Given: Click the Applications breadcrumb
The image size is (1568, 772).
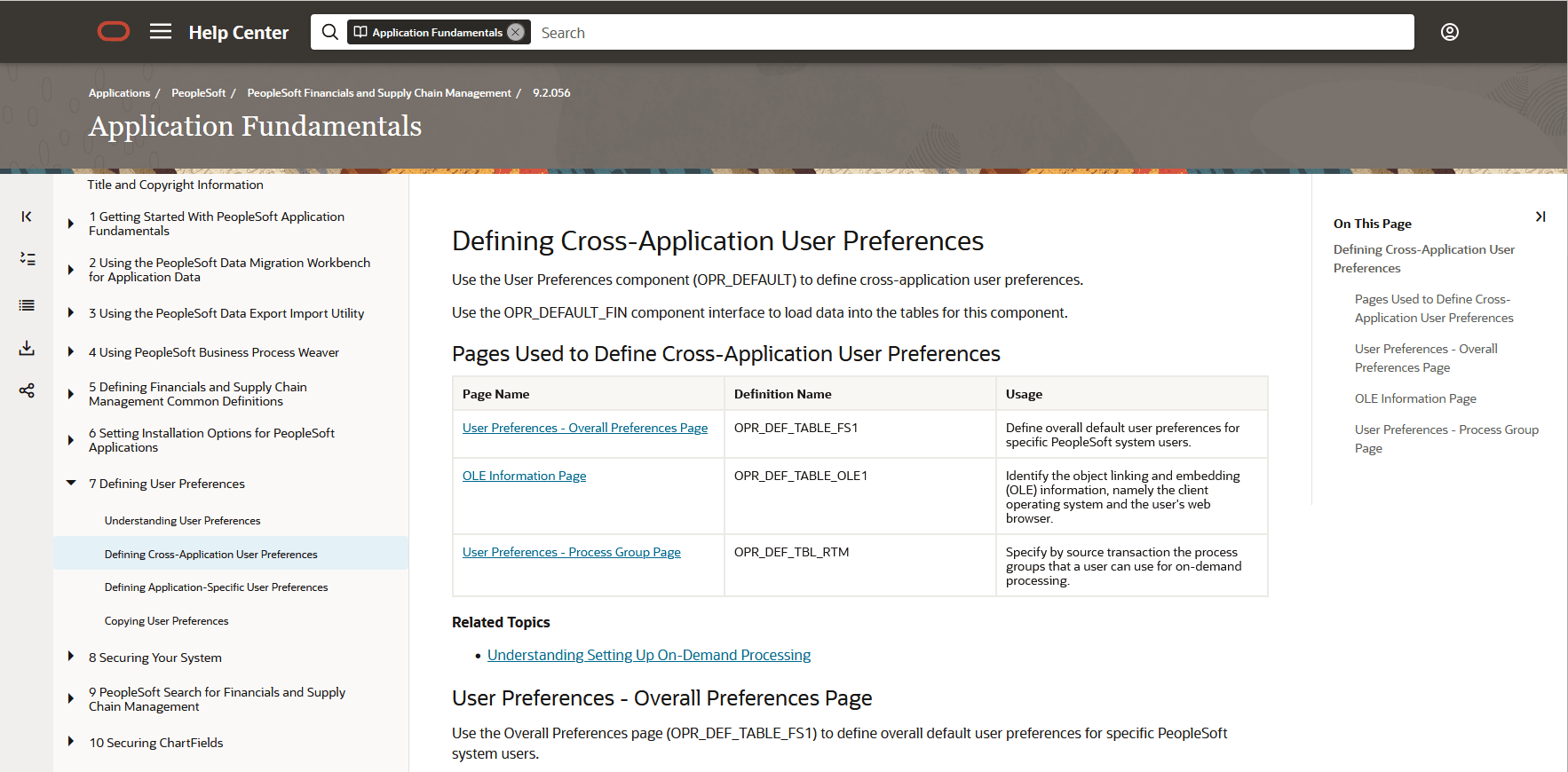Looking at the screenshot, I should click(x=119, y=93).
